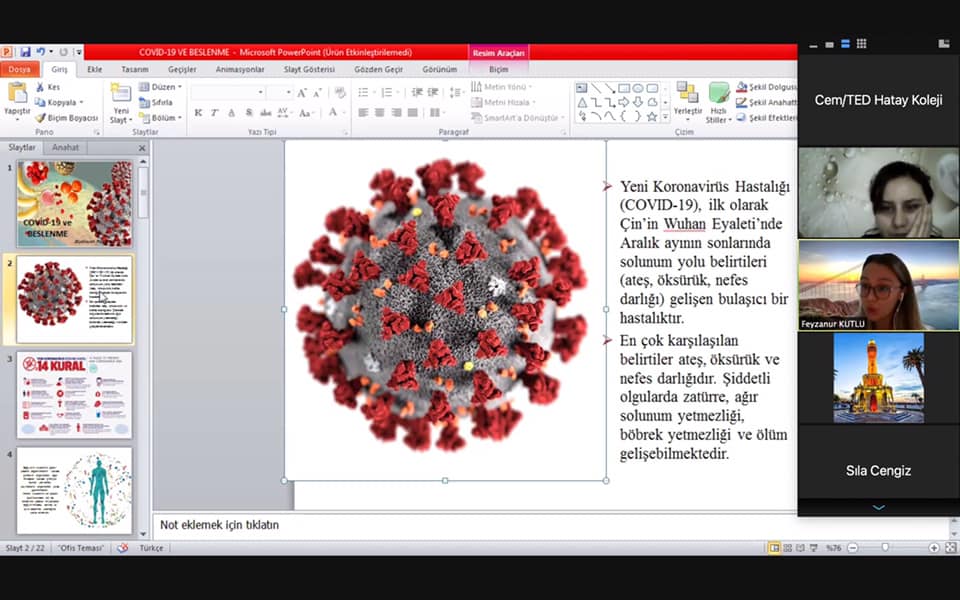Image resolution: width=960 pixels, height=600 pixels.
Task: Toggle italic (T) text formatting
Action: click(214, 113)
